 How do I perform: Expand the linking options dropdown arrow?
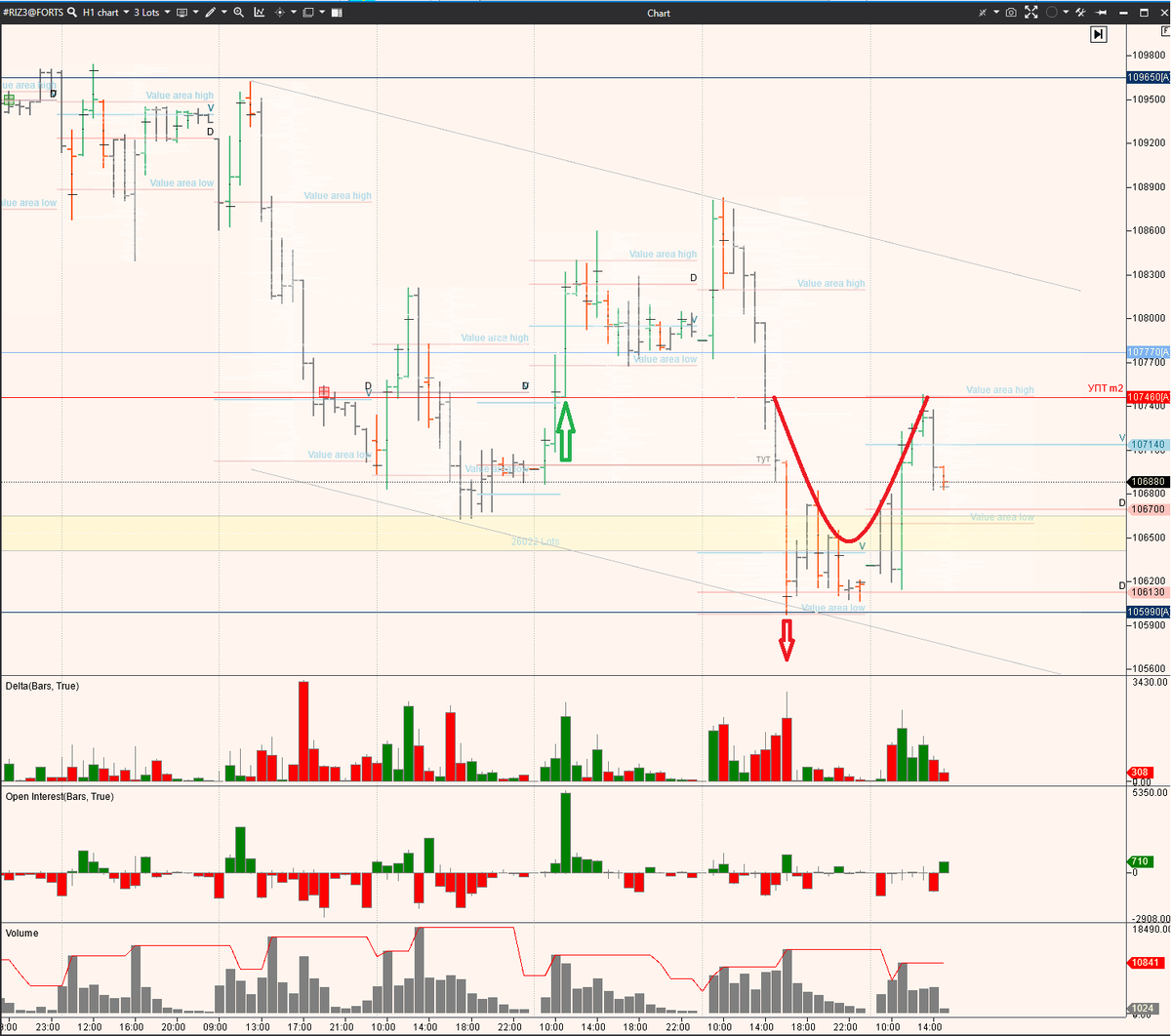coord(996,13)
